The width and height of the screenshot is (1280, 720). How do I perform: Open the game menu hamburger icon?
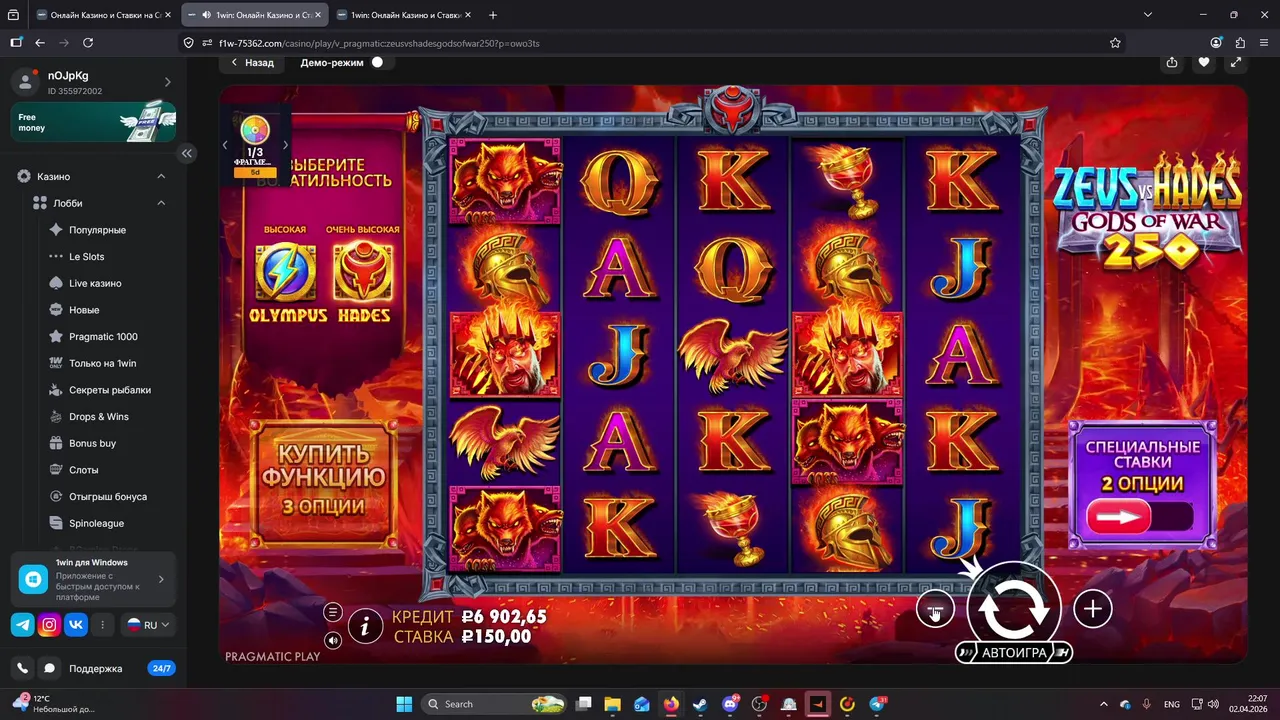[x=333, y=612]
